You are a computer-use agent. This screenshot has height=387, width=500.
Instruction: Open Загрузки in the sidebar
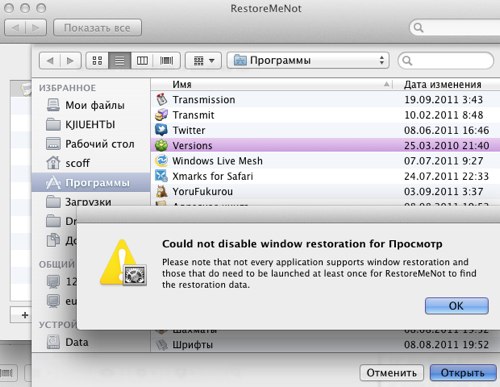[x=91, y=201]
